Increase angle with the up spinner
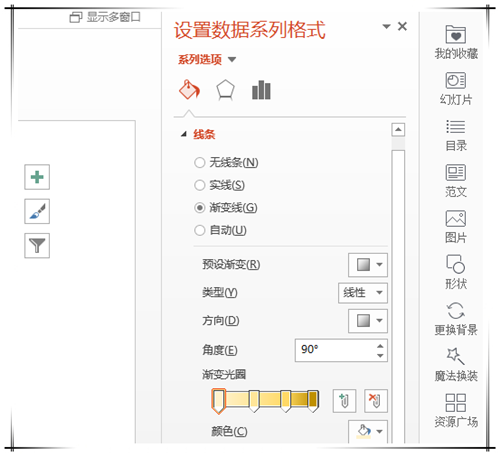Screen dimensions: 500x456 click(x=380, y=346)
